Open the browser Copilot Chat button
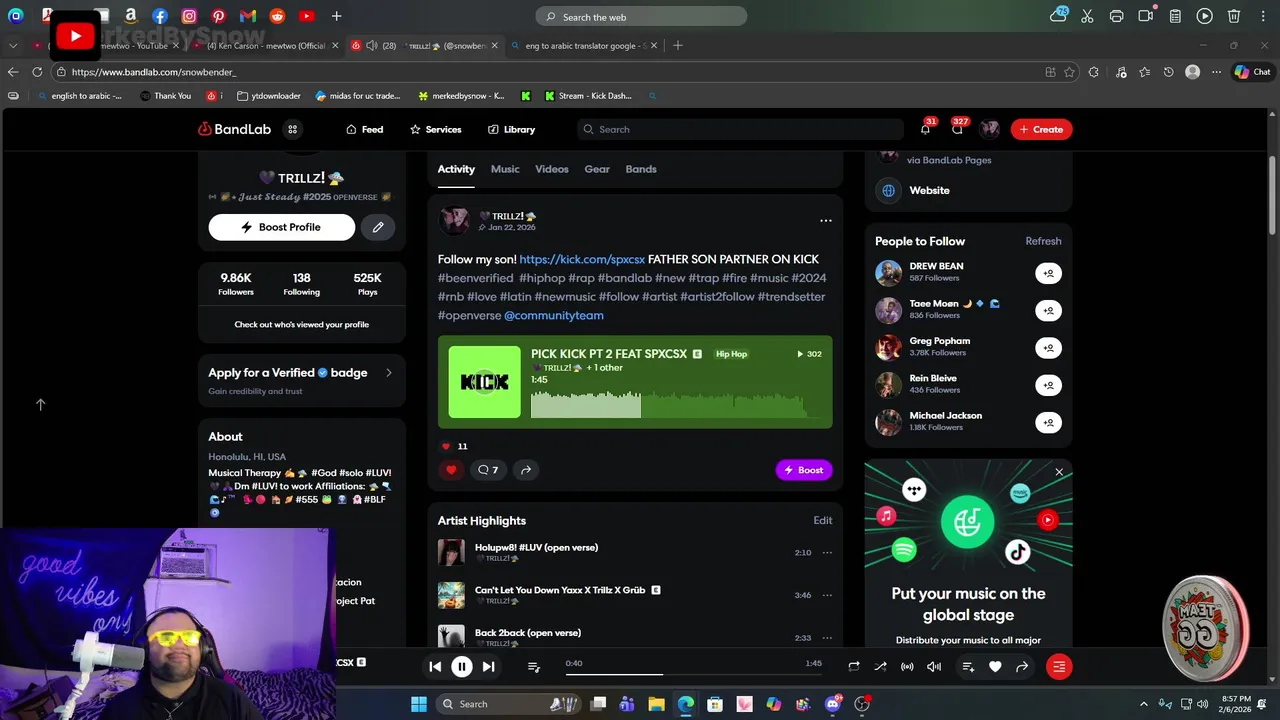This screenshot has height=720, width=1280. [x=1252, y=72]
